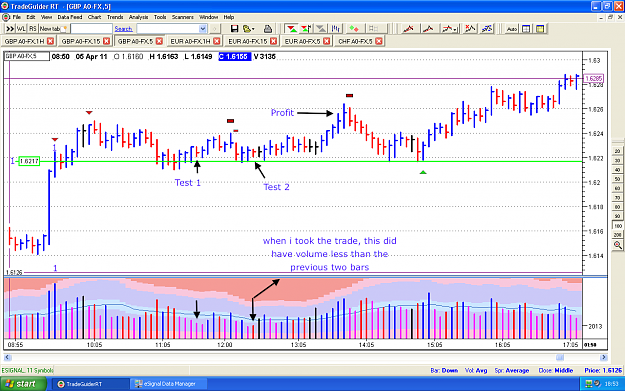This screenshot has width=625, height=391.
Task: Click the first red trend line icon
Action: tap(408, 29)
